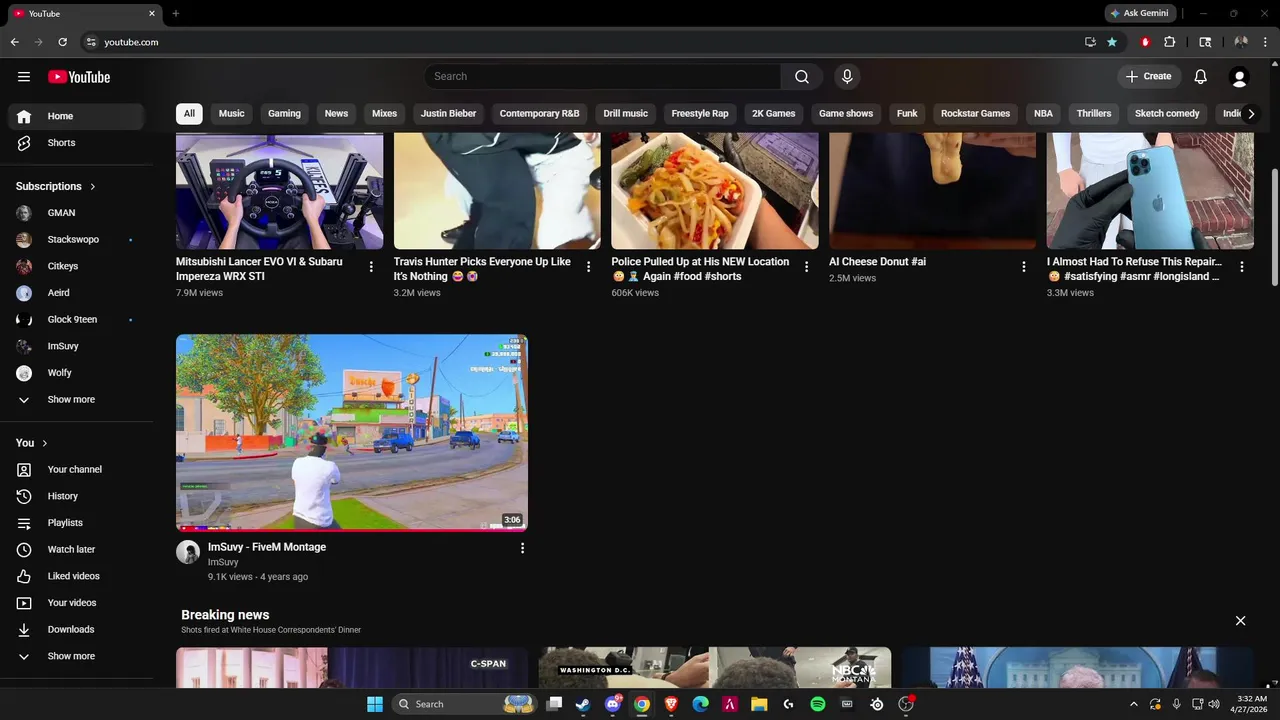Open History in the sidebar
Screen dimensions: 1280x720
(76, 496)
